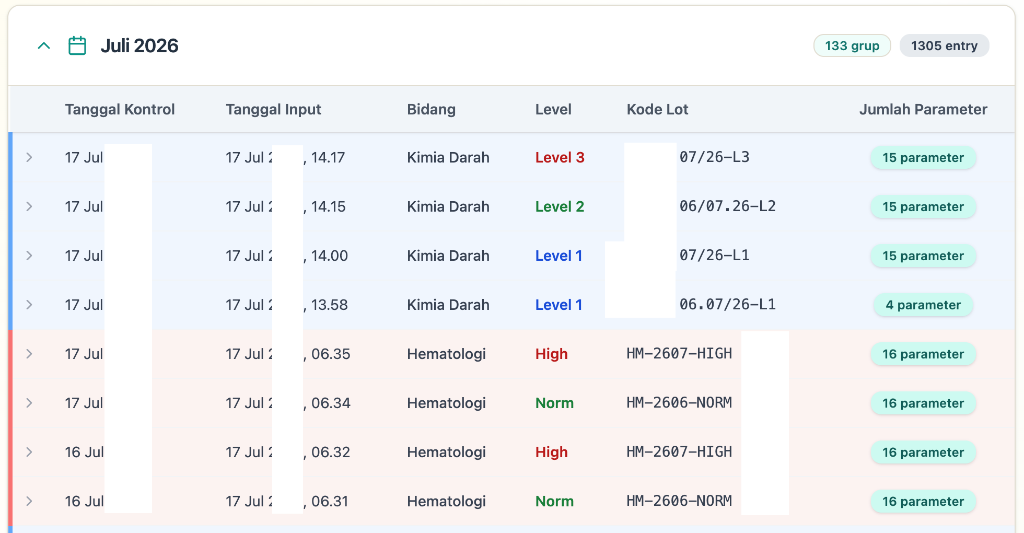Click Hematologi in the 06.31 row
Image resolution: width=1024 pixels, height=533 pixels.
point(446,501)
